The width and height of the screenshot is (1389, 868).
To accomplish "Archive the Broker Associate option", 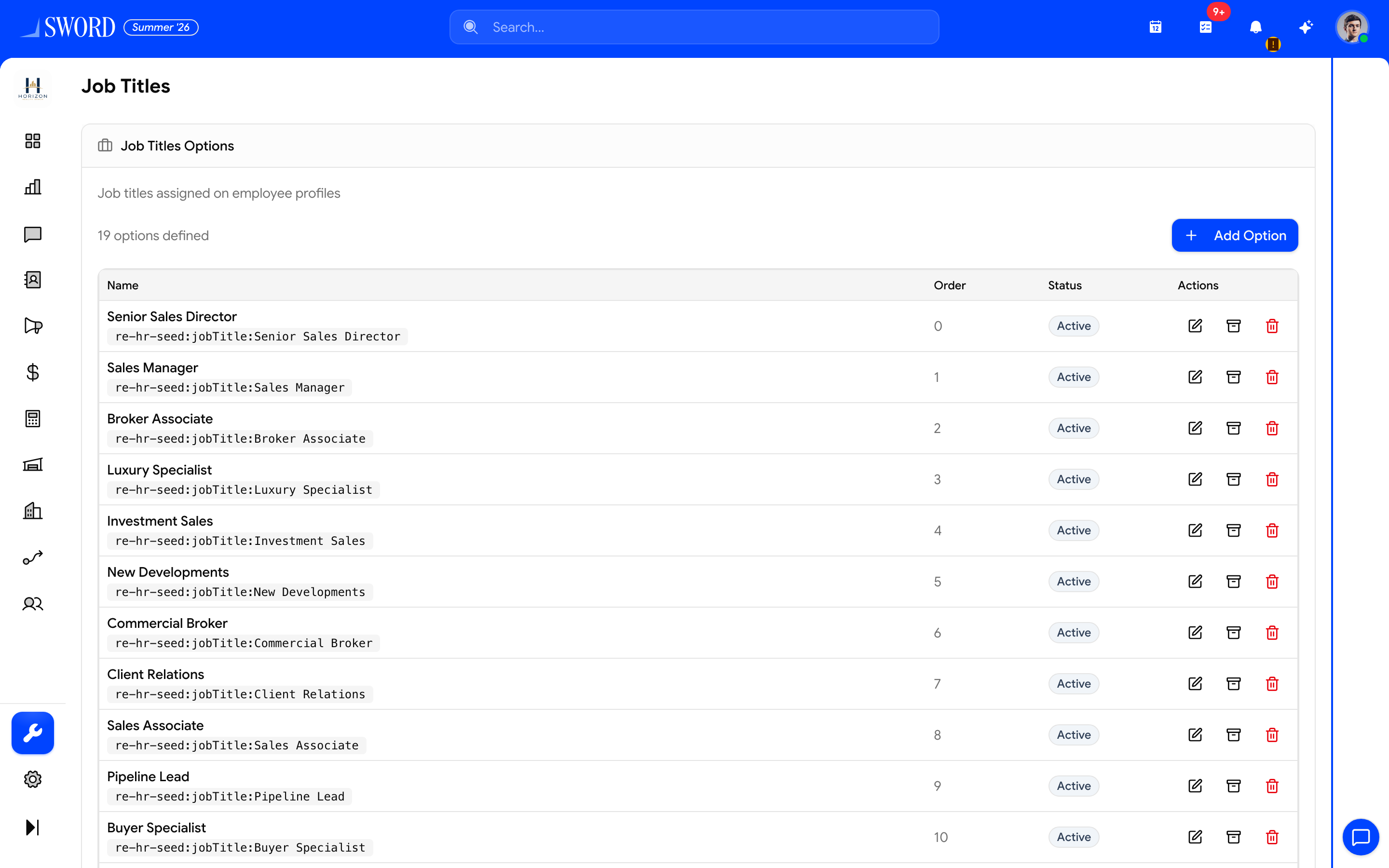I will point(1233,428).
